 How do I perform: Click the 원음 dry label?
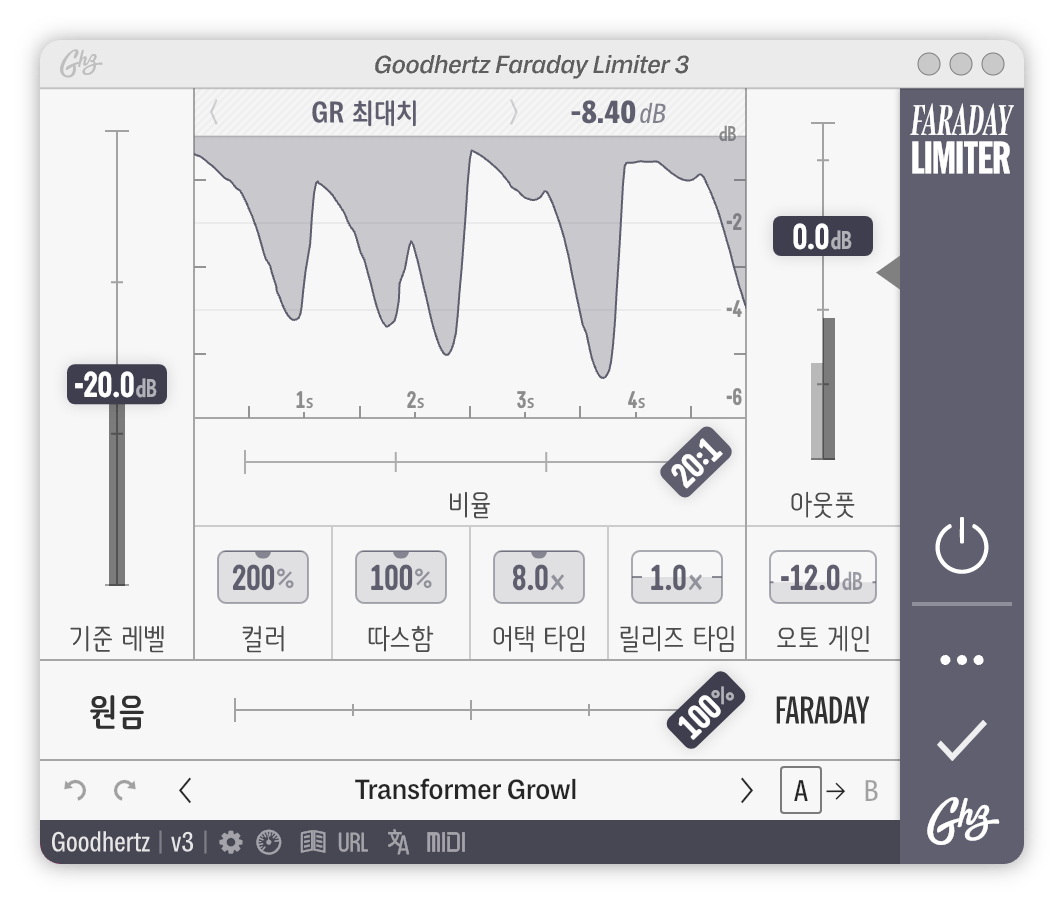[117, 711]
